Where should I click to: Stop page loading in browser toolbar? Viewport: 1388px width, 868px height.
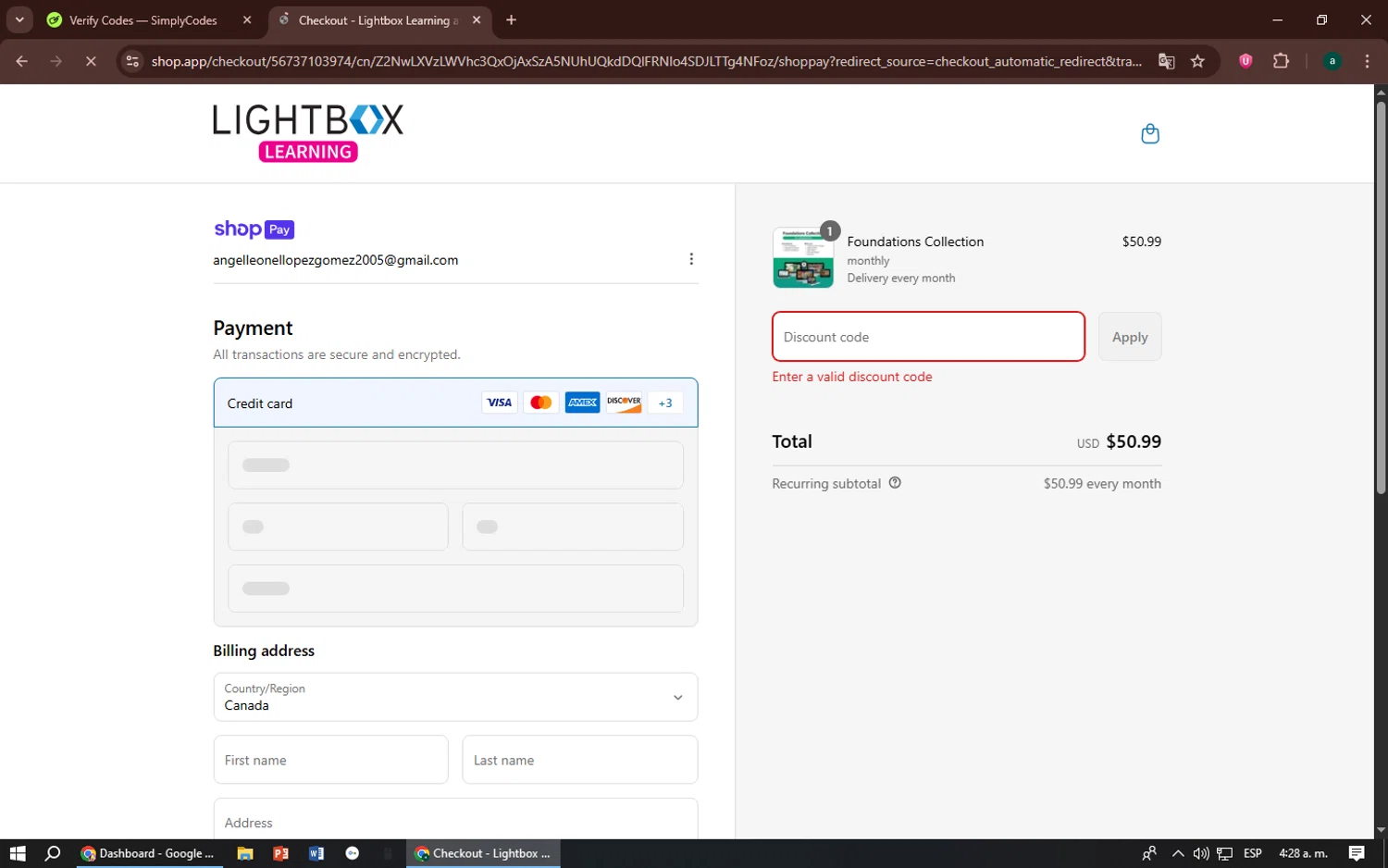point(91,61)
